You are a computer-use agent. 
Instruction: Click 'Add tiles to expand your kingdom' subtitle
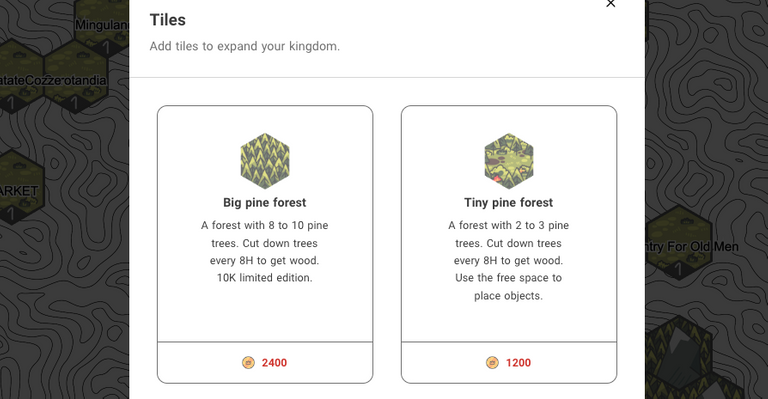[244, 47]
